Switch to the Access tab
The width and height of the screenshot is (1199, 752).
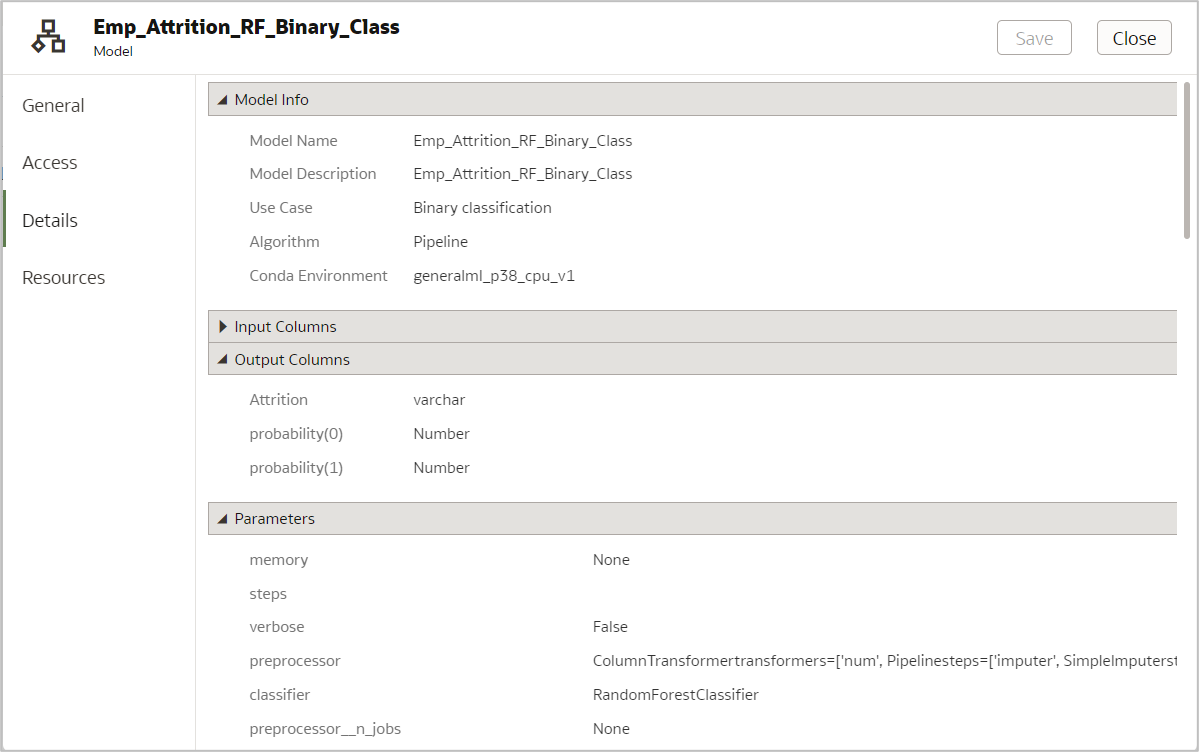(x=50, y=163)
